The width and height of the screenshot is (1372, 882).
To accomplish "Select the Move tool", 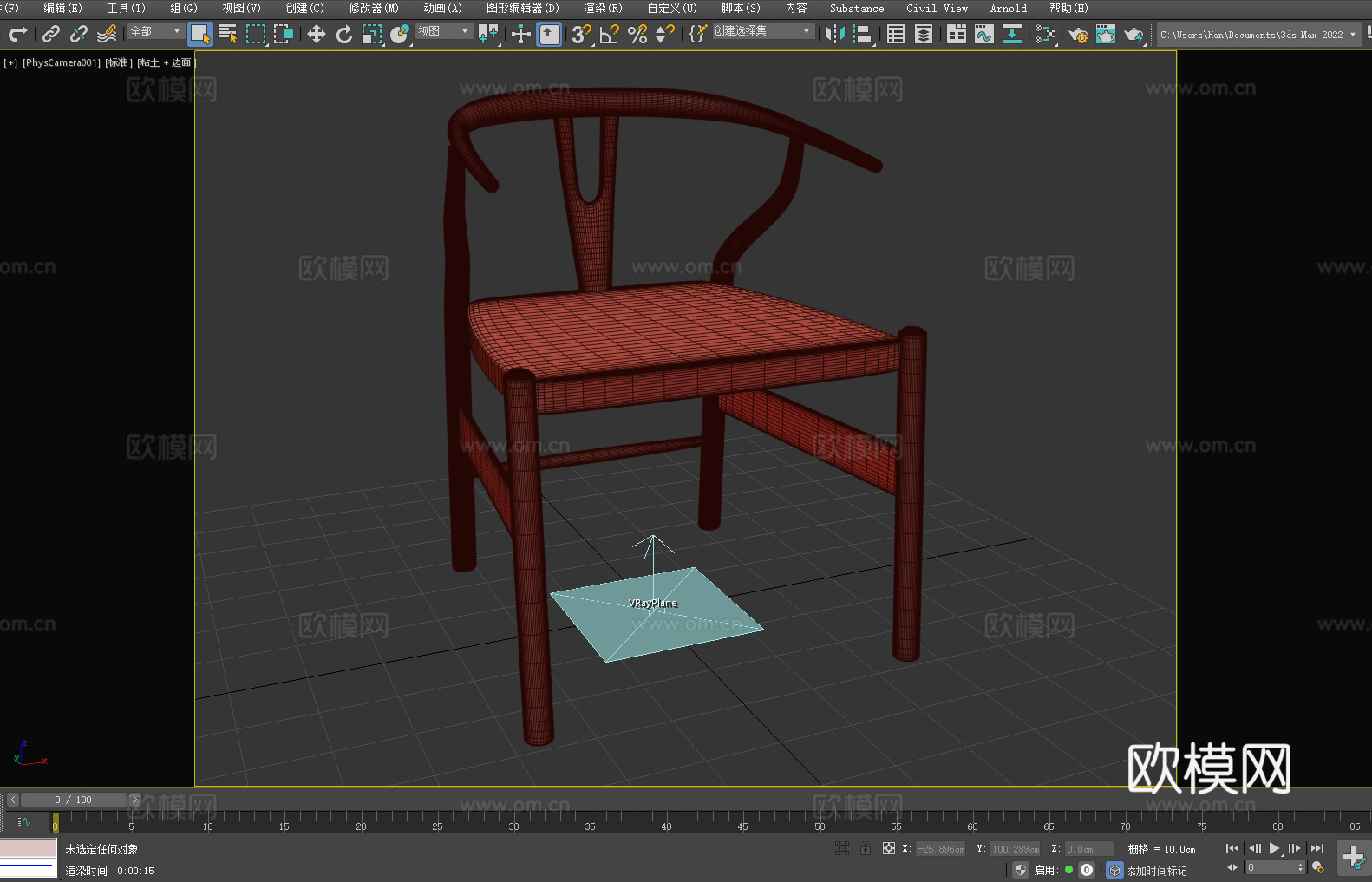I will click(317, 34).
